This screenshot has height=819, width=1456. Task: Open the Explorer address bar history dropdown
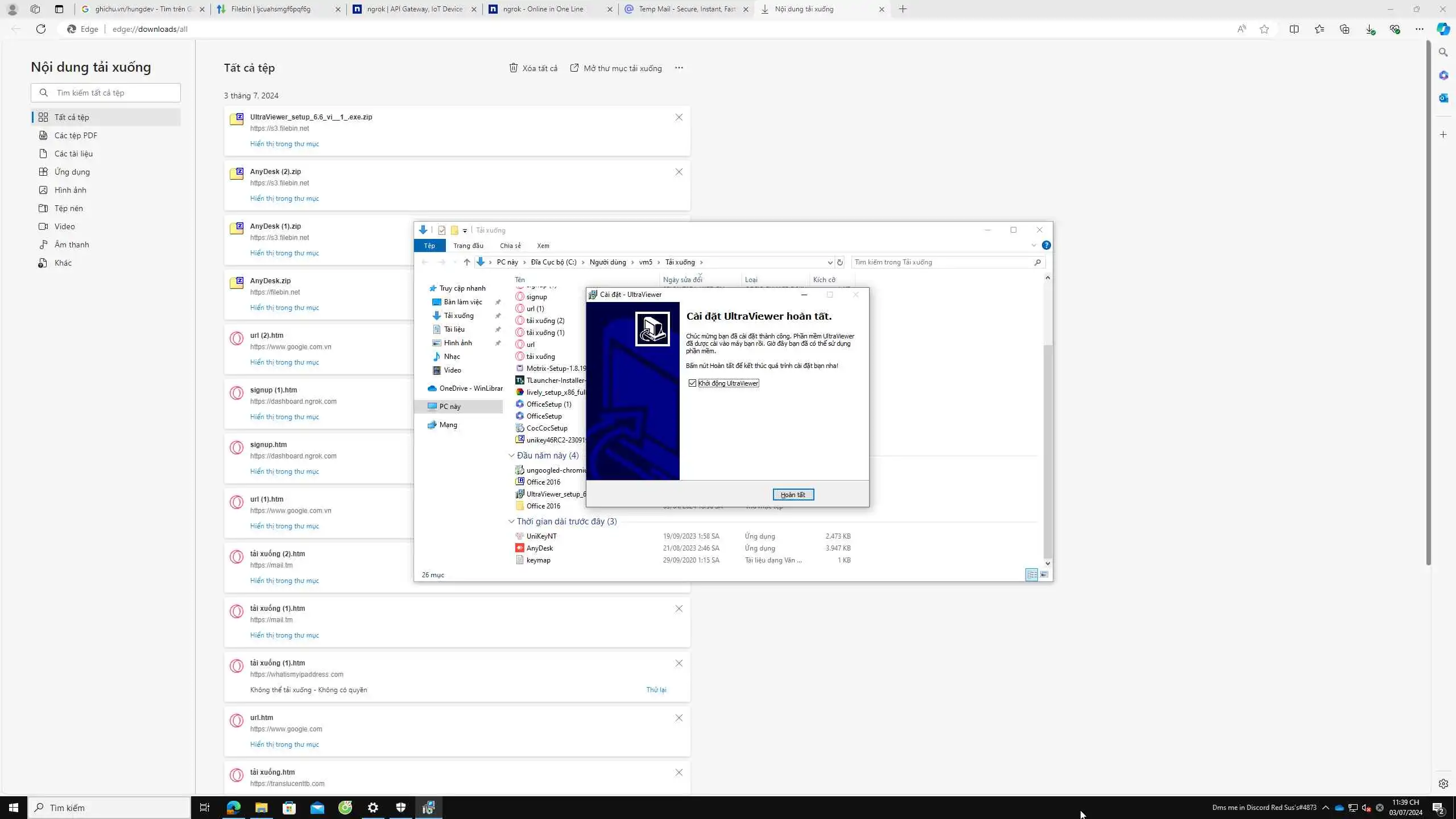tap(830, 262)
